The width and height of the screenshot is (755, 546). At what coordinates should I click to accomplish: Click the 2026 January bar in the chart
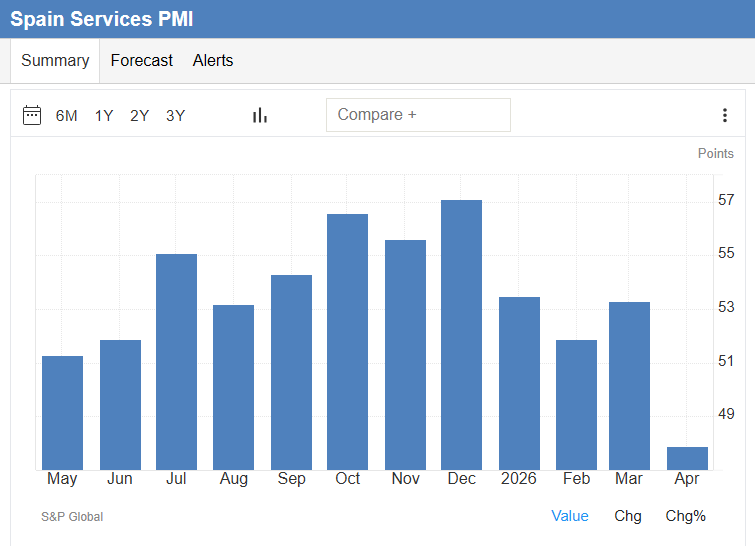(519, 383)
